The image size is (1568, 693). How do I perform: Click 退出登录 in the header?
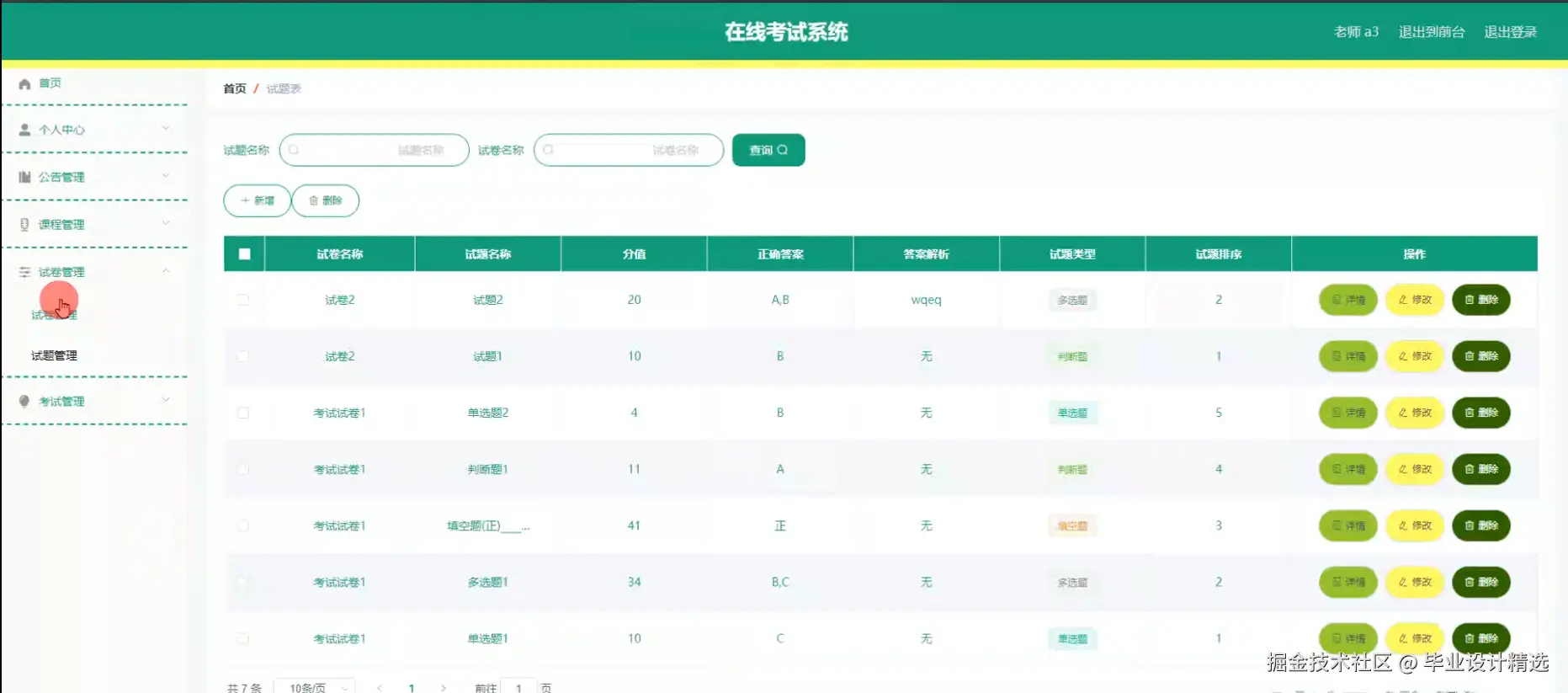pos(1511,32)
